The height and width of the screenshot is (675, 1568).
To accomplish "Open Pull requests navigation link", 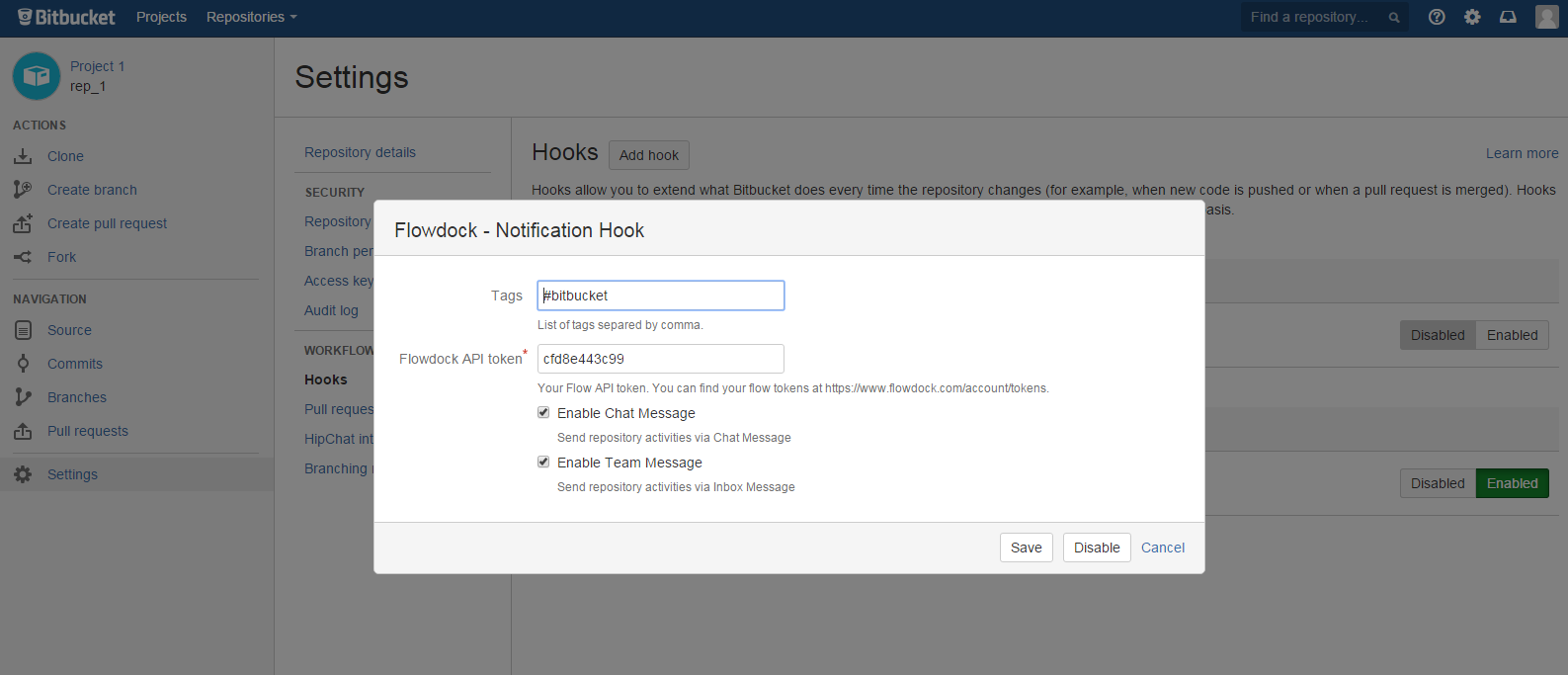I will pyautogui.click(x=88, y=431).
